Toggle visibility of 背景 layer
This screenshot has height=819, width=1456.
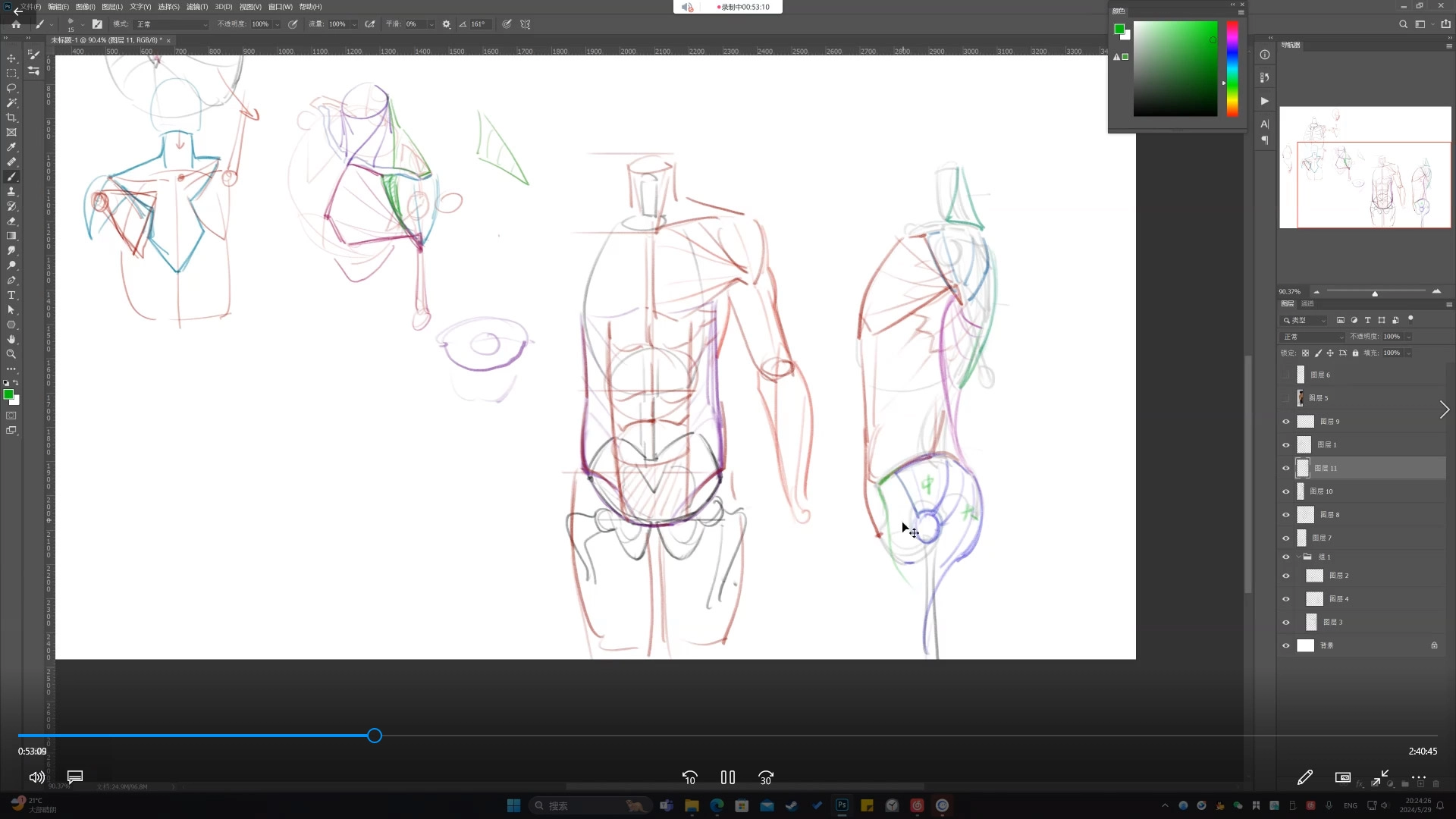1285,646
